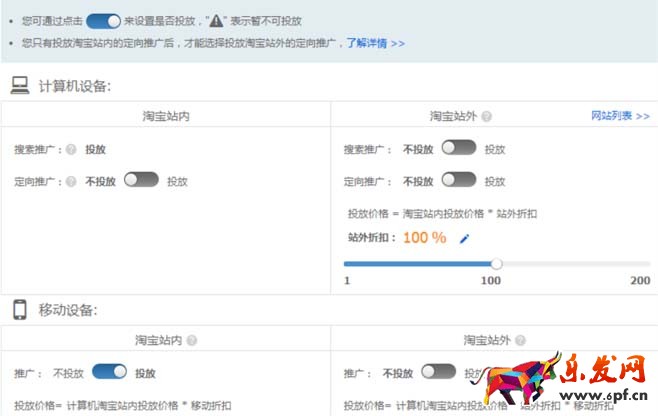Enable 搜索推广 switch in computer 淘宝站外

tap(458, 148)
